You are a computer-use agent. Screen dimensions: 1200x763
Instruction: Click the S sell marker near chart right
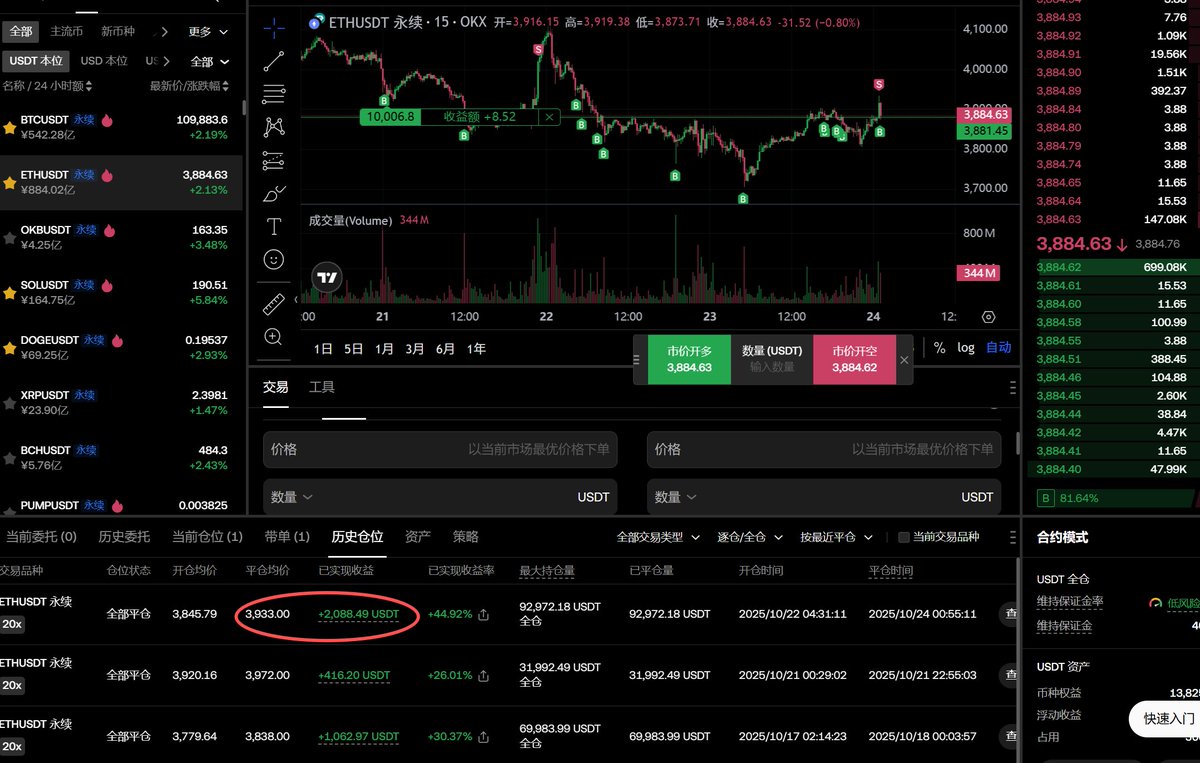[x=879, y=85]
